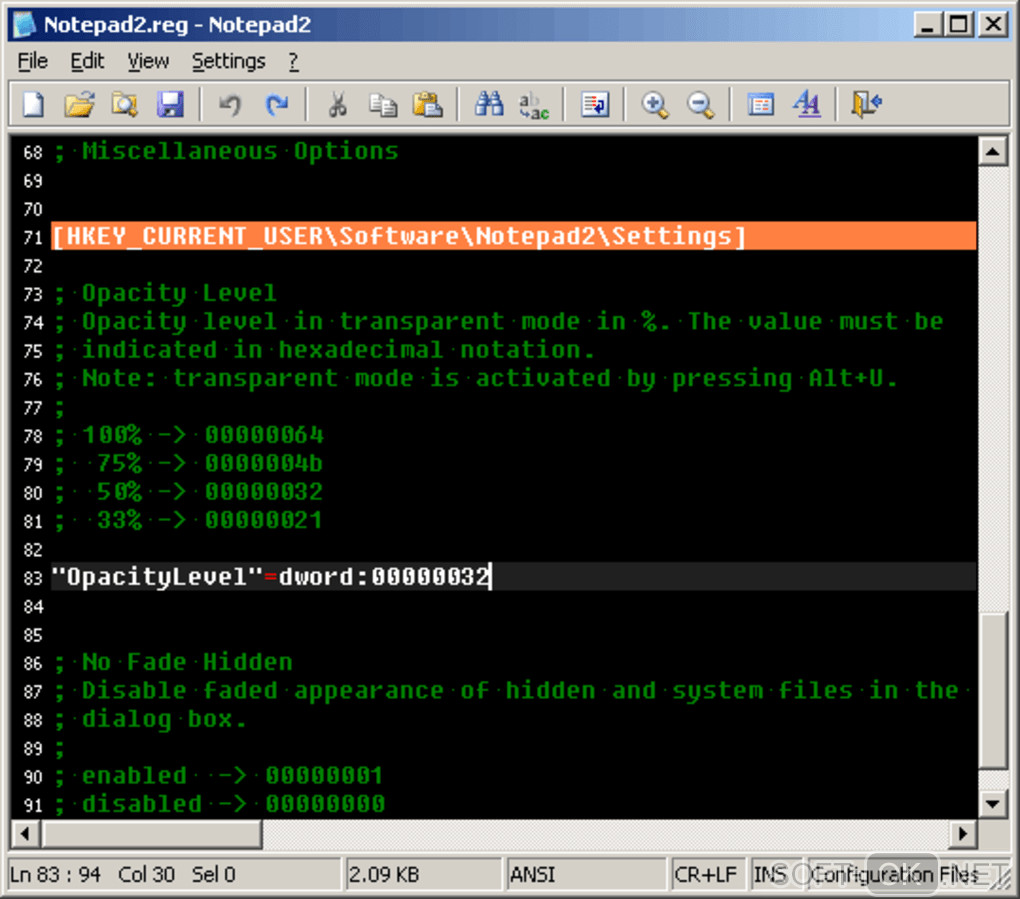Browse files with the magnifier folder icon
Screen dimensions: 1020x899
tap(125, 104)
